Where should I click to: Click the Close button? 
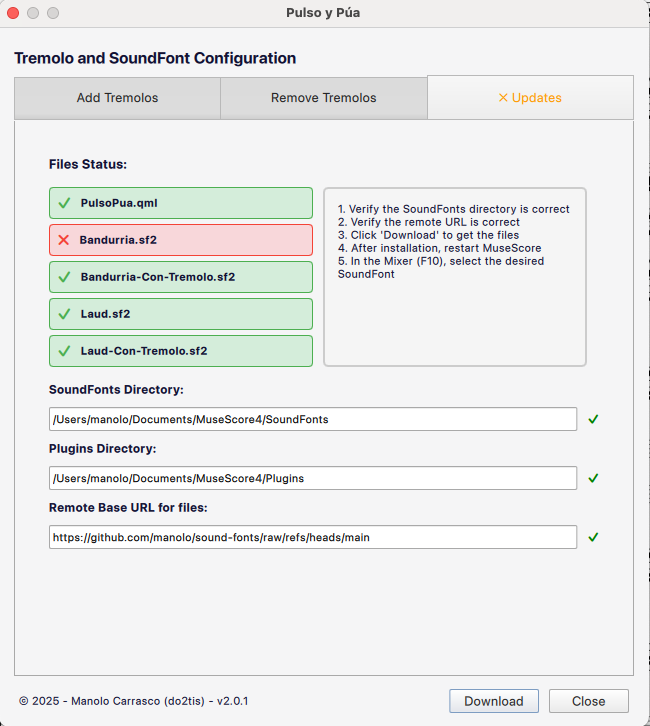(588, 701)
